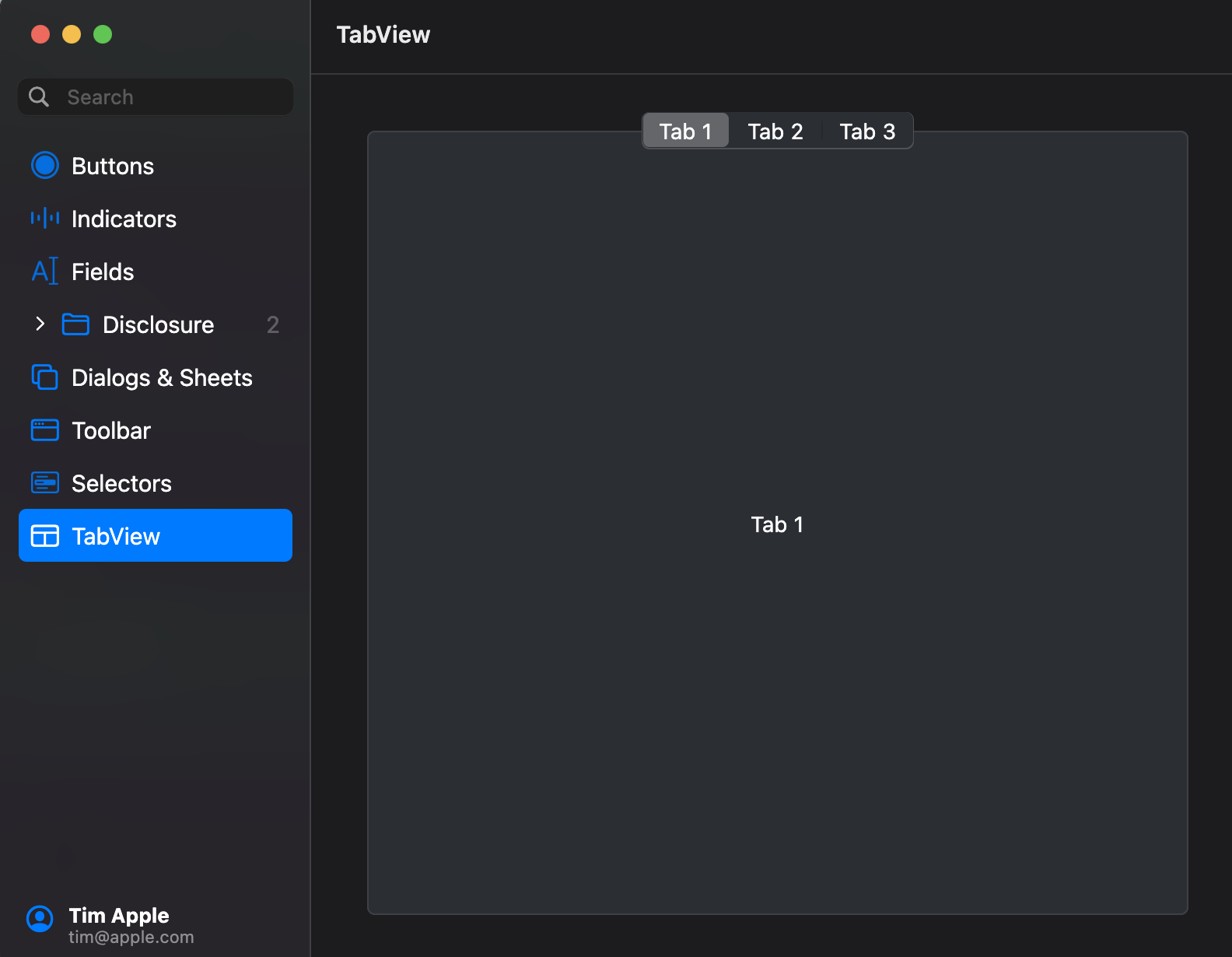Open the Toolbar sidebar item
Image resolution: width=1232 pixels, height=957 pixels.
click(x=156, y=429)
